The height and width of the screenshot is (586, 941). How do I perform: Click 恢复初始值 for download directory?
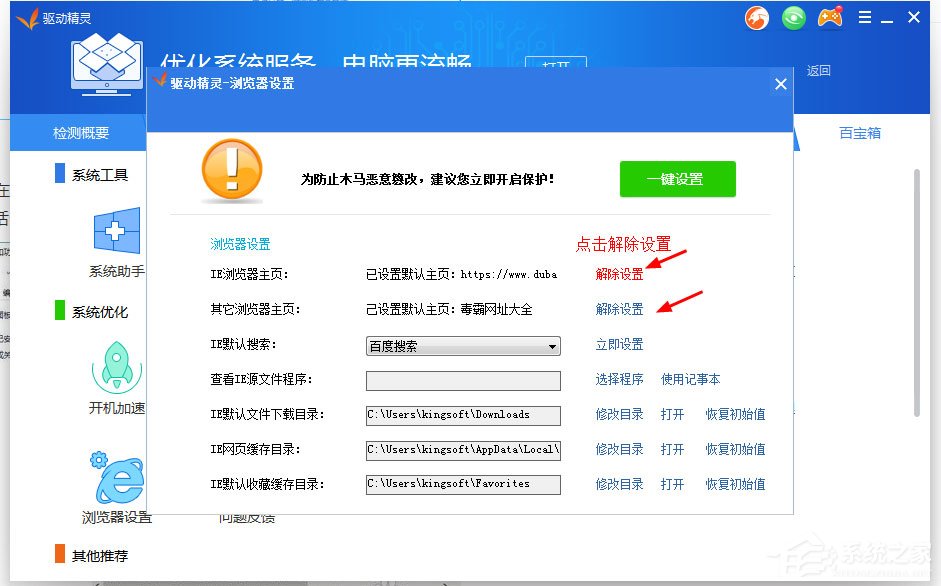click(734, 414)
